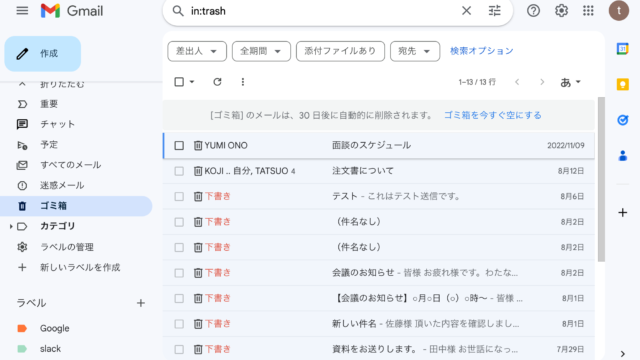
Task: Click the search magnifier icon
Action: pyautogui.click(x=178, y=11)
